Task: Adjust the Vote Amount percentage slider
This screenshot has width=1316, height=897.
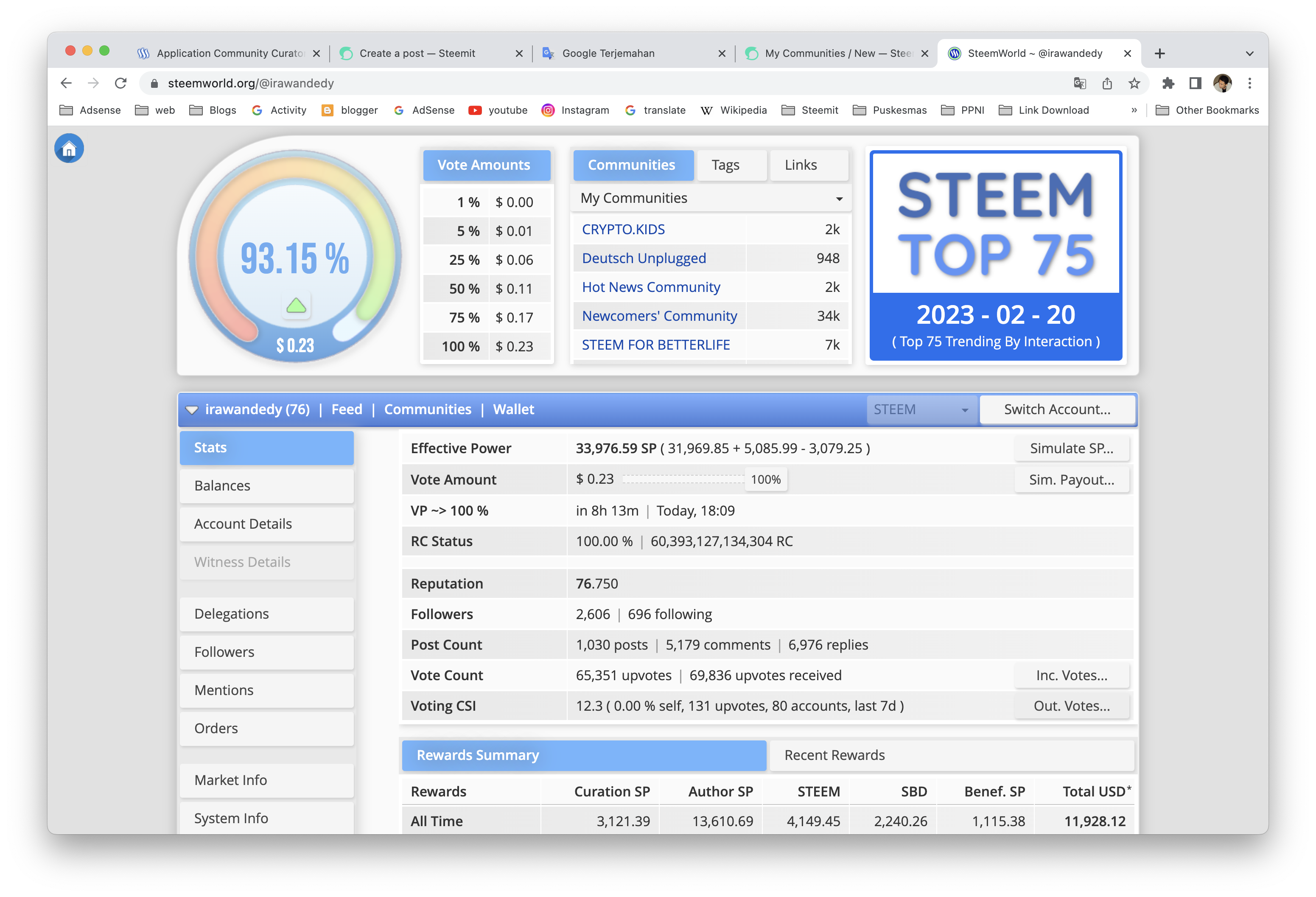Action: 766,479
